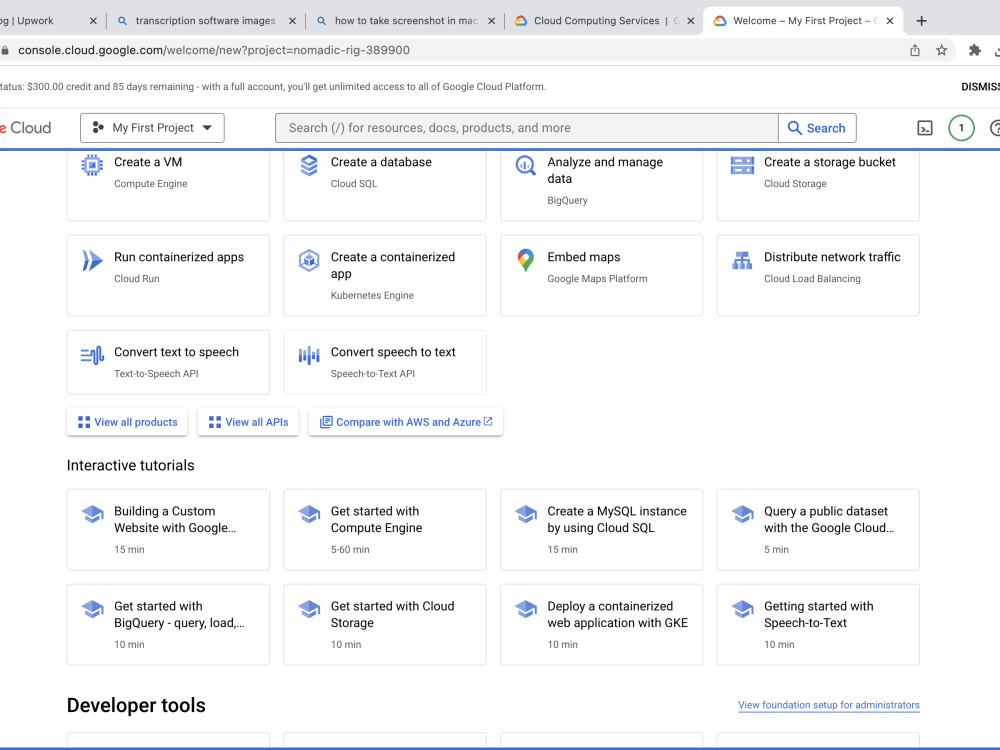Open Compare with AWS and Azure
Screen dimensions: 1000x750
406,422
